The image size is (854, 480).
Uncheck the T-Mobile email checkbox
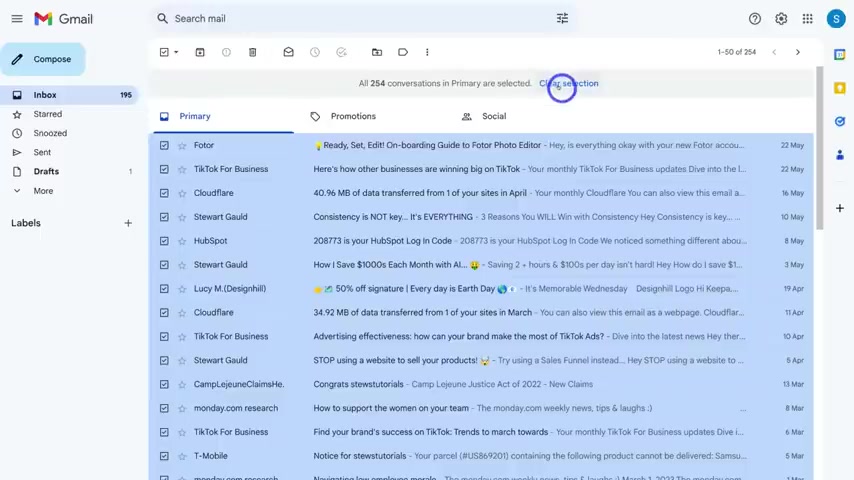(164, 456)
